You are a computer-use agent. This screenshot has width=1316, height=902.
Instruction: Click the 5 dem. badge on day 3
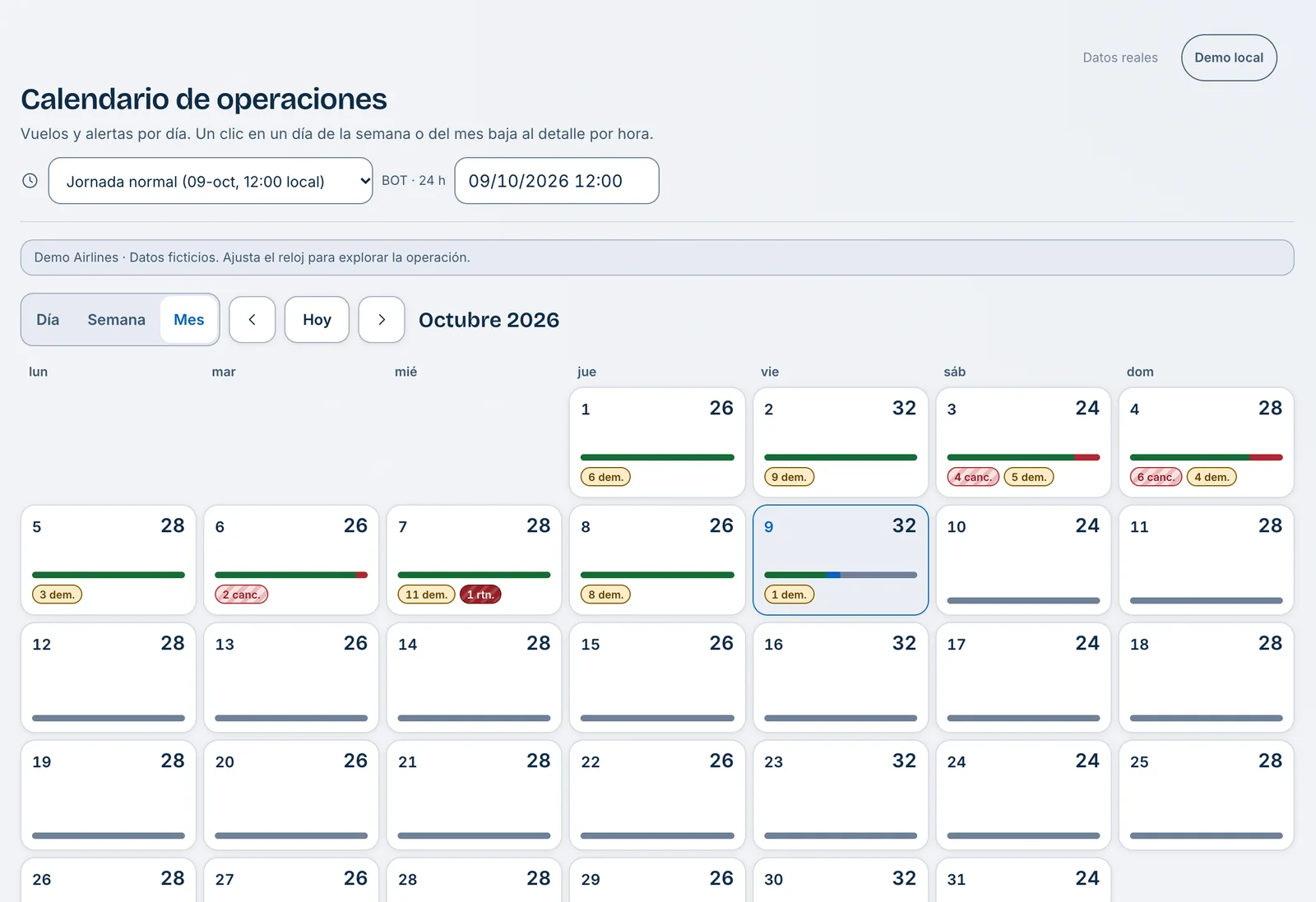coord(1029,477)
